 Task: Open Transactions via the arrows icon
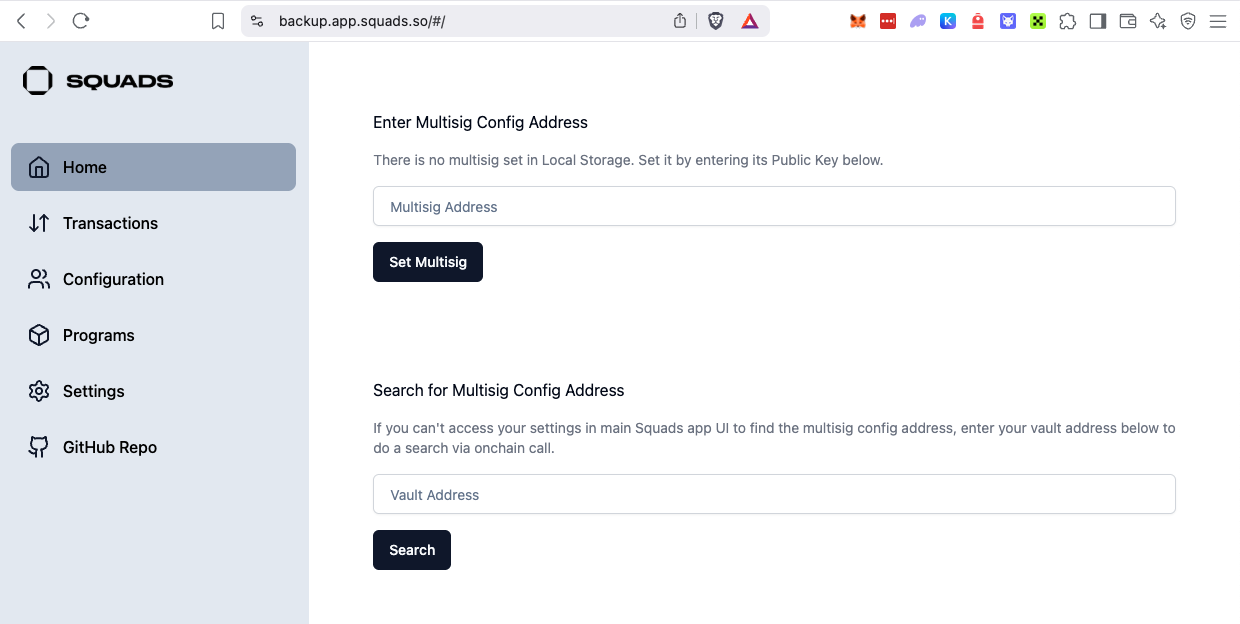[x=39, y=223]
